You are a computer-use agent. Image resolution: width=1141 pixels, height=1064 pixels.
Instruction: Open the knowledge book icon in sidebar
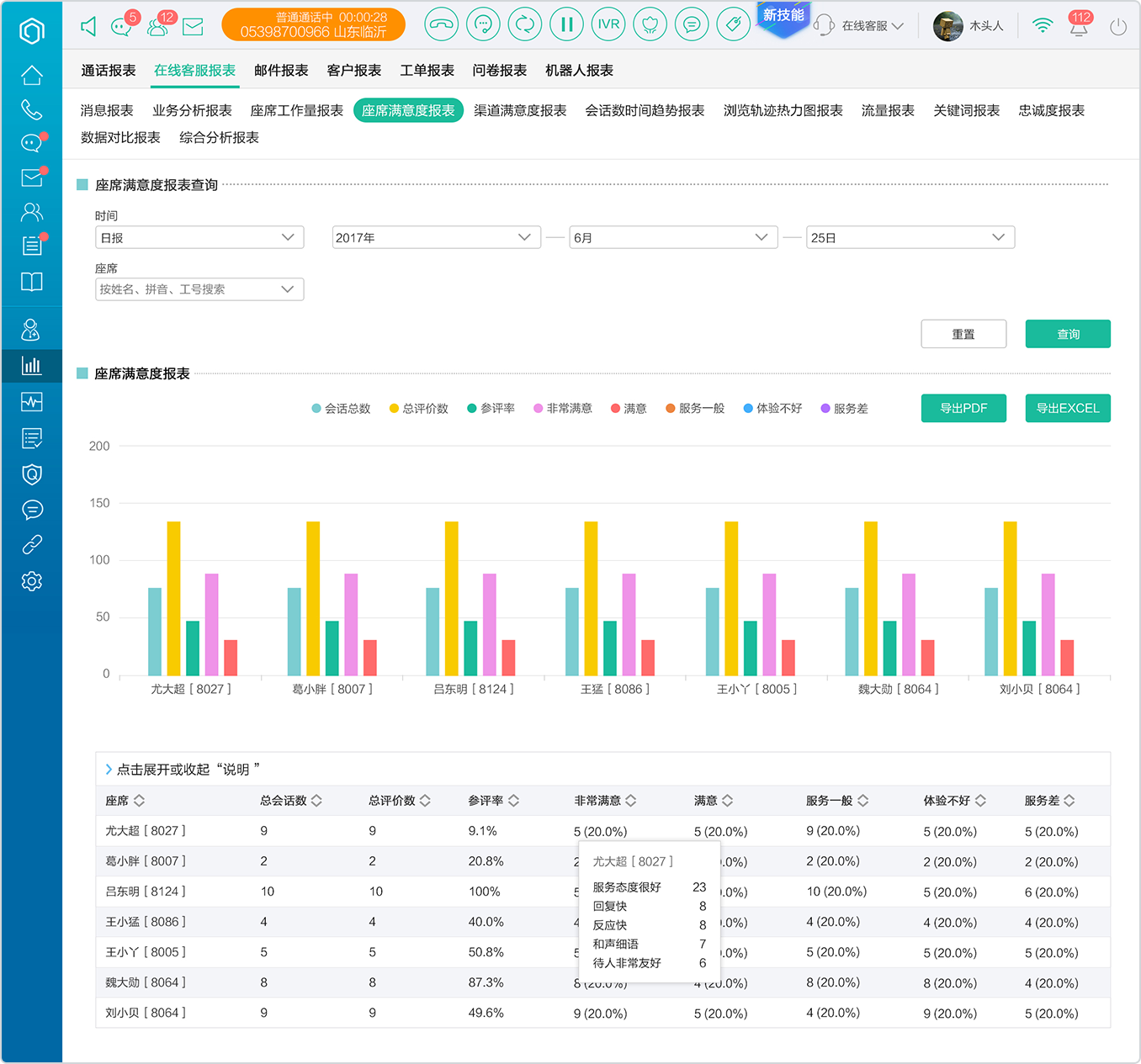[x=32, y=281]
